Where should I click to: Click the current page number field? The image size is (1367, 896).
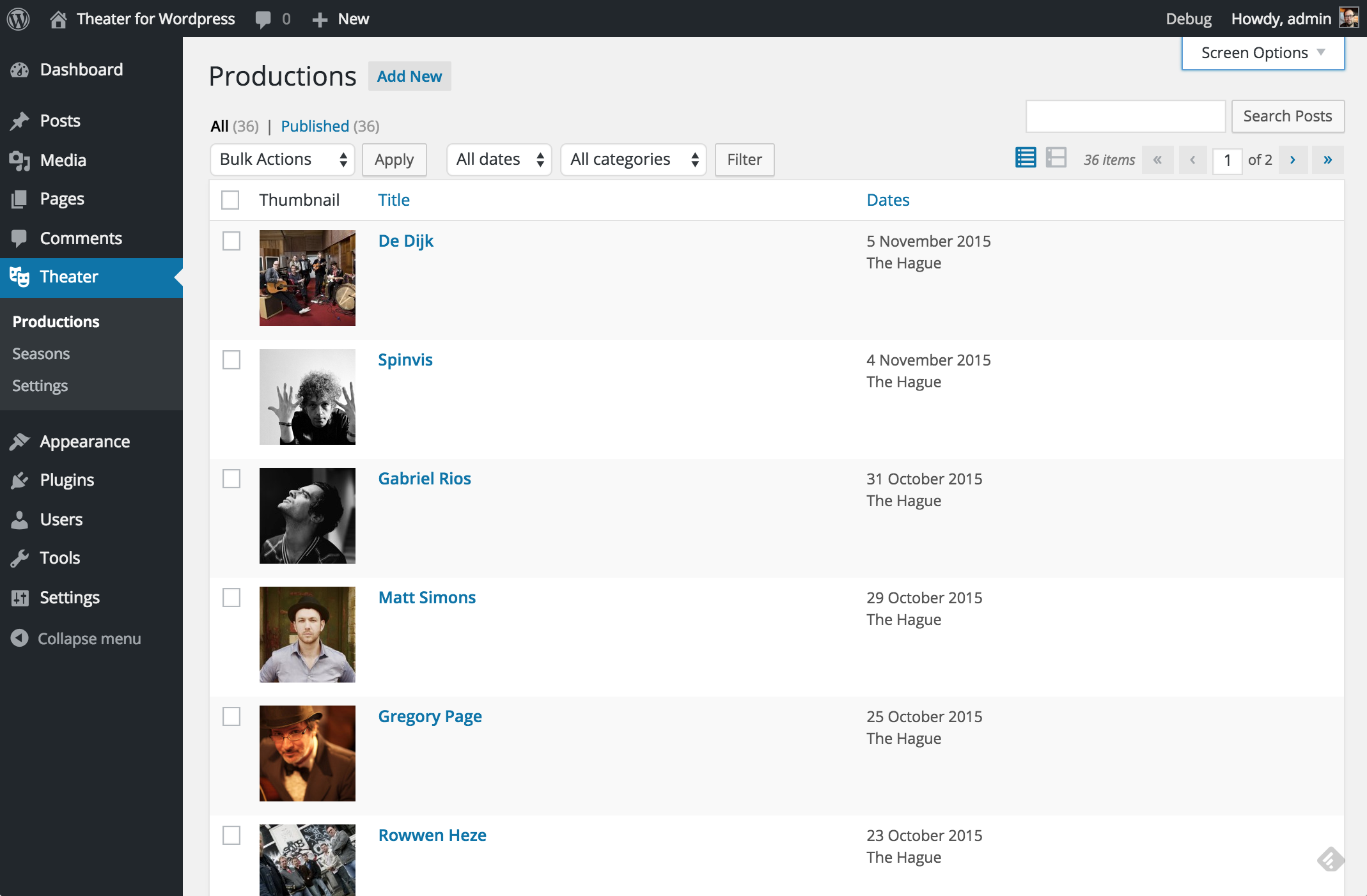(x=1227, y=160)
